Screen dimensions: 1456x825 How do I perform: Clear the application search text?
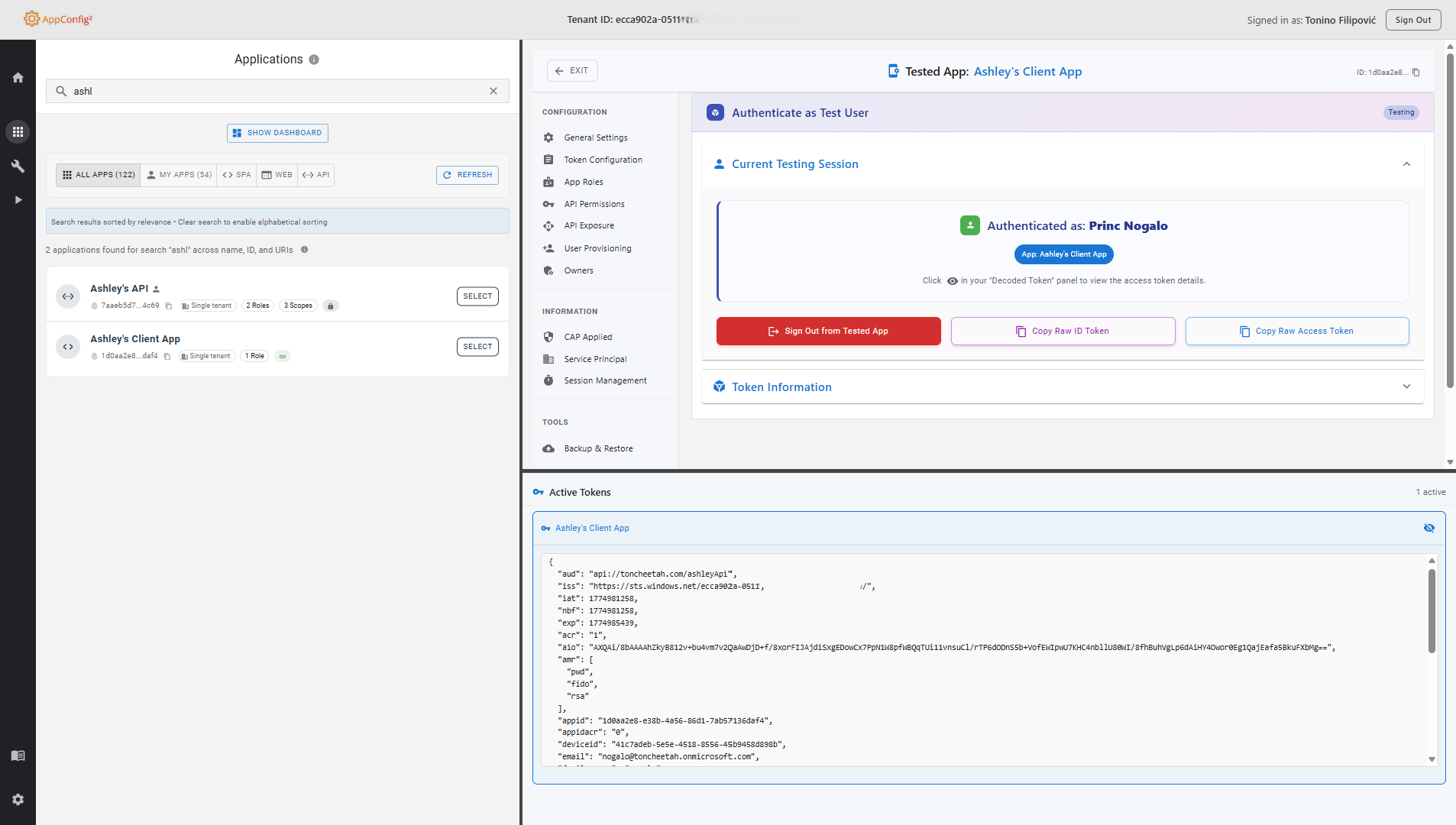(493, 91)
